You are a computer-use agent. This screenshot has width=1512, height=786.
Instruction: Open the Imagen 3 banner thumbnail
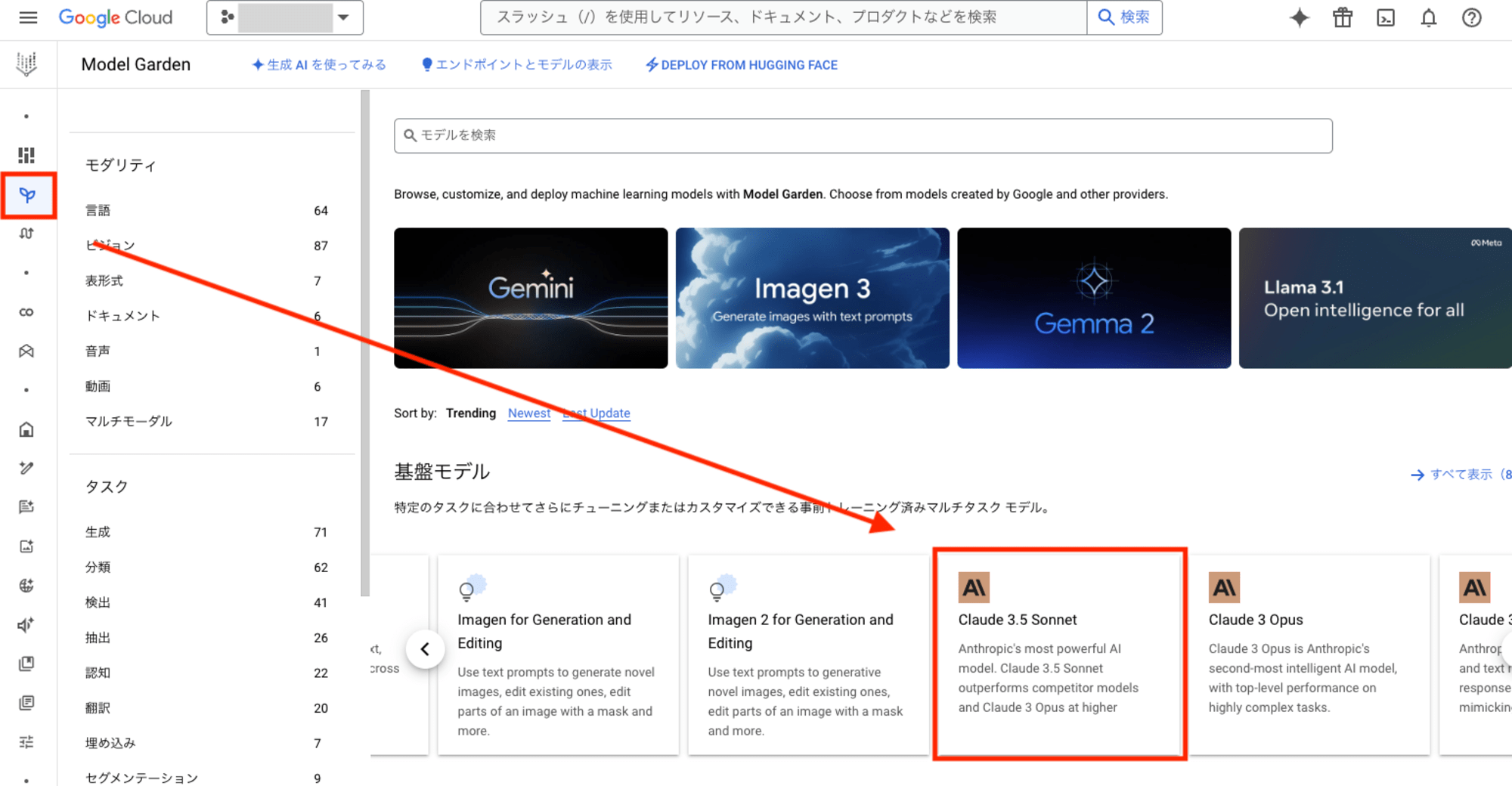coord(812,298)
